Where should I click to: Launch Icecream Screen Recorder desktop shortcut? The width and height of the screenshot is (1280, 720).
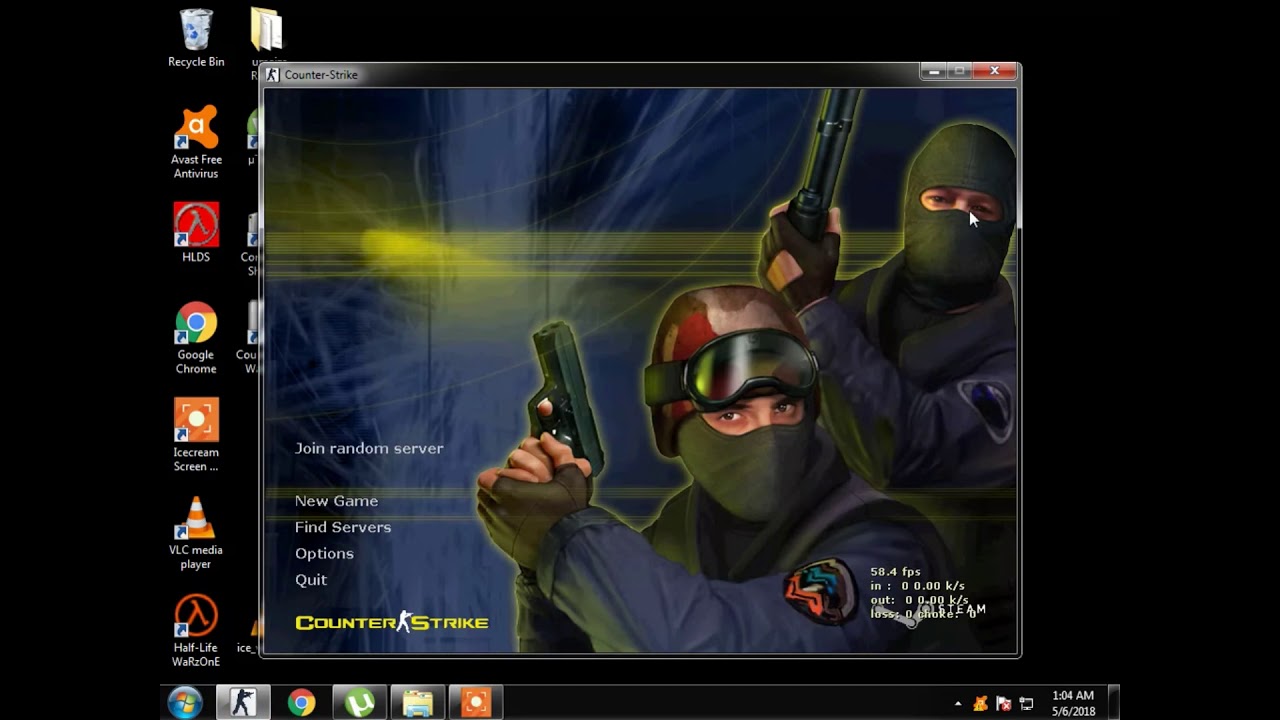point(196,435)
